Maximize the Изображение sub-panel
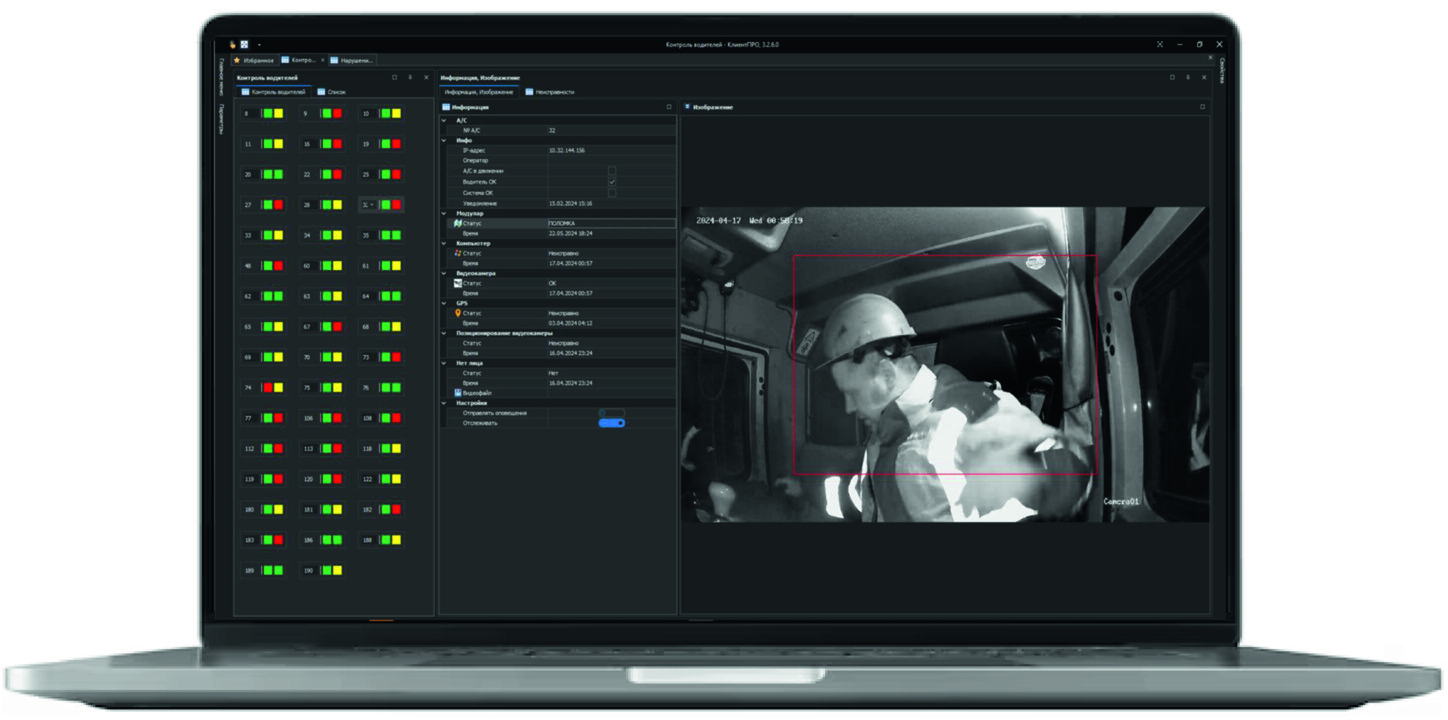The height and width of the screenshot is (720, 1448). [1202, 107]
